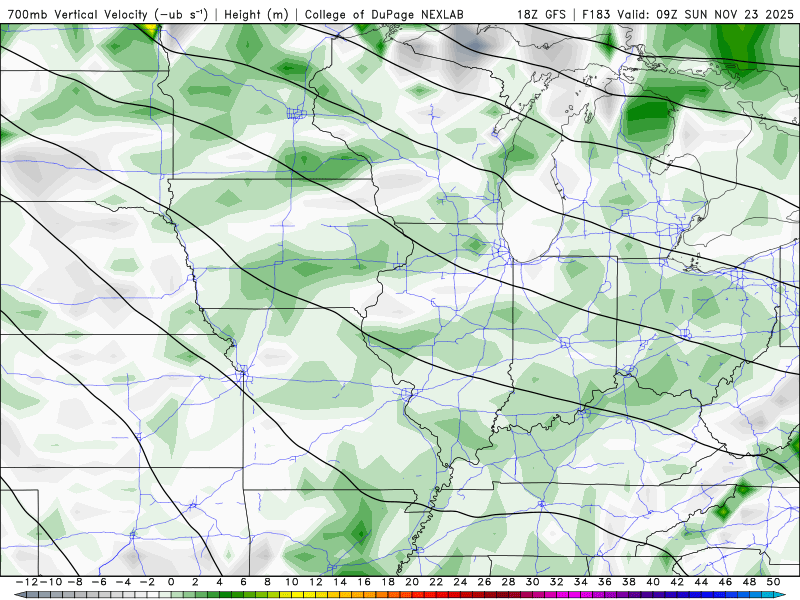Click the '46' color scale label
The width and height of the screenshot is (800, 600).
[725, 582]
